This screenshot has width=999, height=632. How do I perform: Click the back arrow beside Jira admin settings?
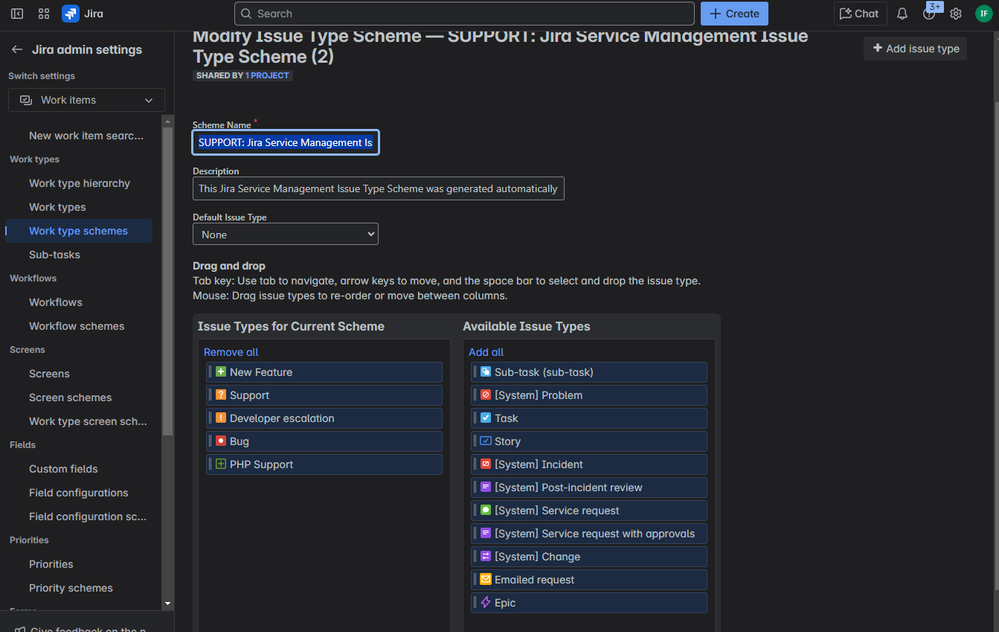17,49
